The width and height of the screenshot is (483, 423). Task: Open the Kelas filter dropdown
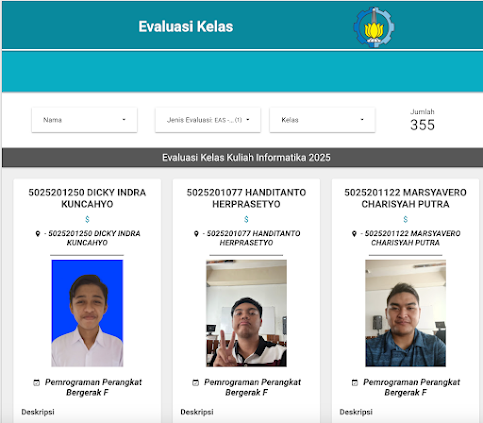click(x=322, y=120)
